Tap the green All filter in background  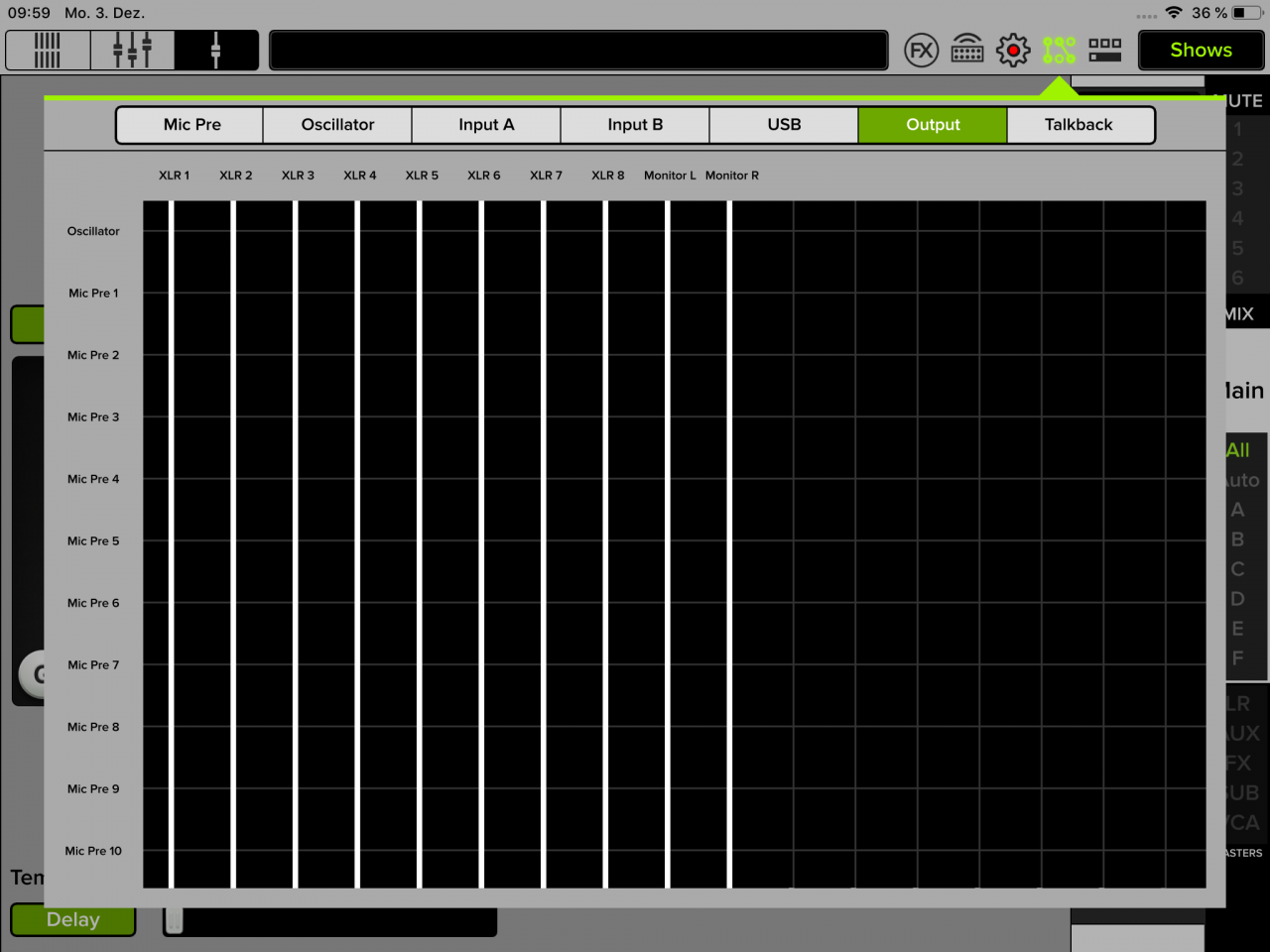(x=1238, y=450)
